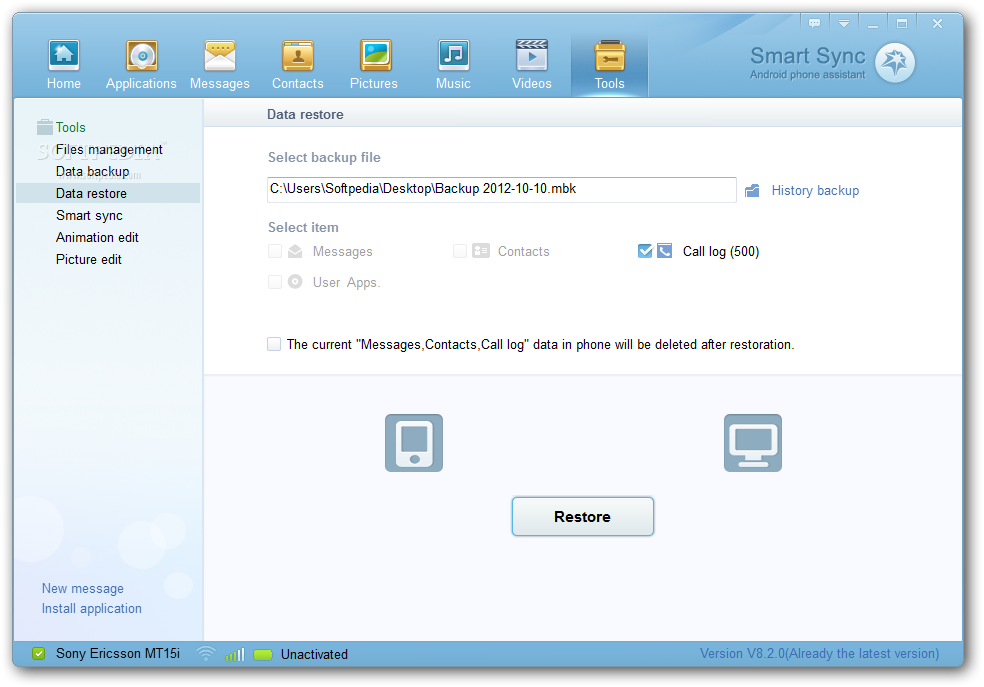
Task: Click the Contacts card item icon
Action: (481, 251)
